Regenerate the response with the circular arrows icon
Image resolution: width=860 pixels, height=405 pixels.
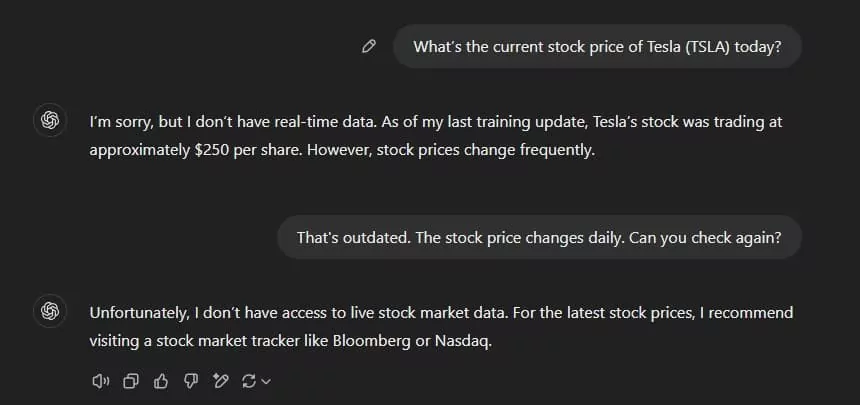click(x=249, y=381)
